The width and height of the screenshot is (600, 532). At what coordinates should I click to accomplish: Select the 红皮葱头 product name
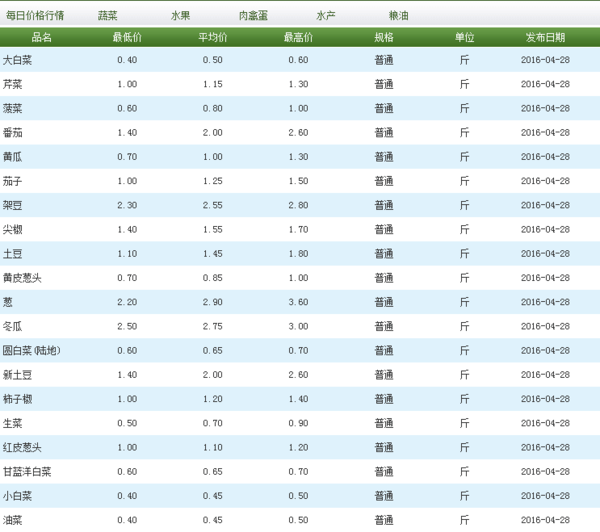point(22,447)
